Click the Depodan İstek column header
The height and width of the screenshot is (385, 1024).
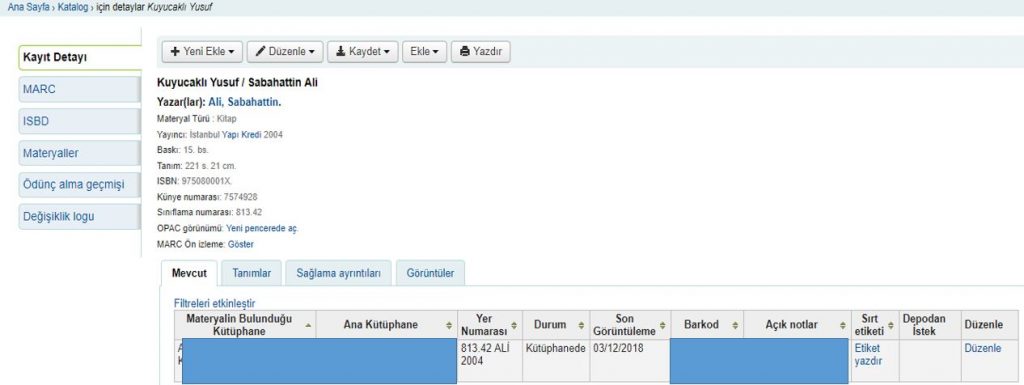click(x=930, y=325)
